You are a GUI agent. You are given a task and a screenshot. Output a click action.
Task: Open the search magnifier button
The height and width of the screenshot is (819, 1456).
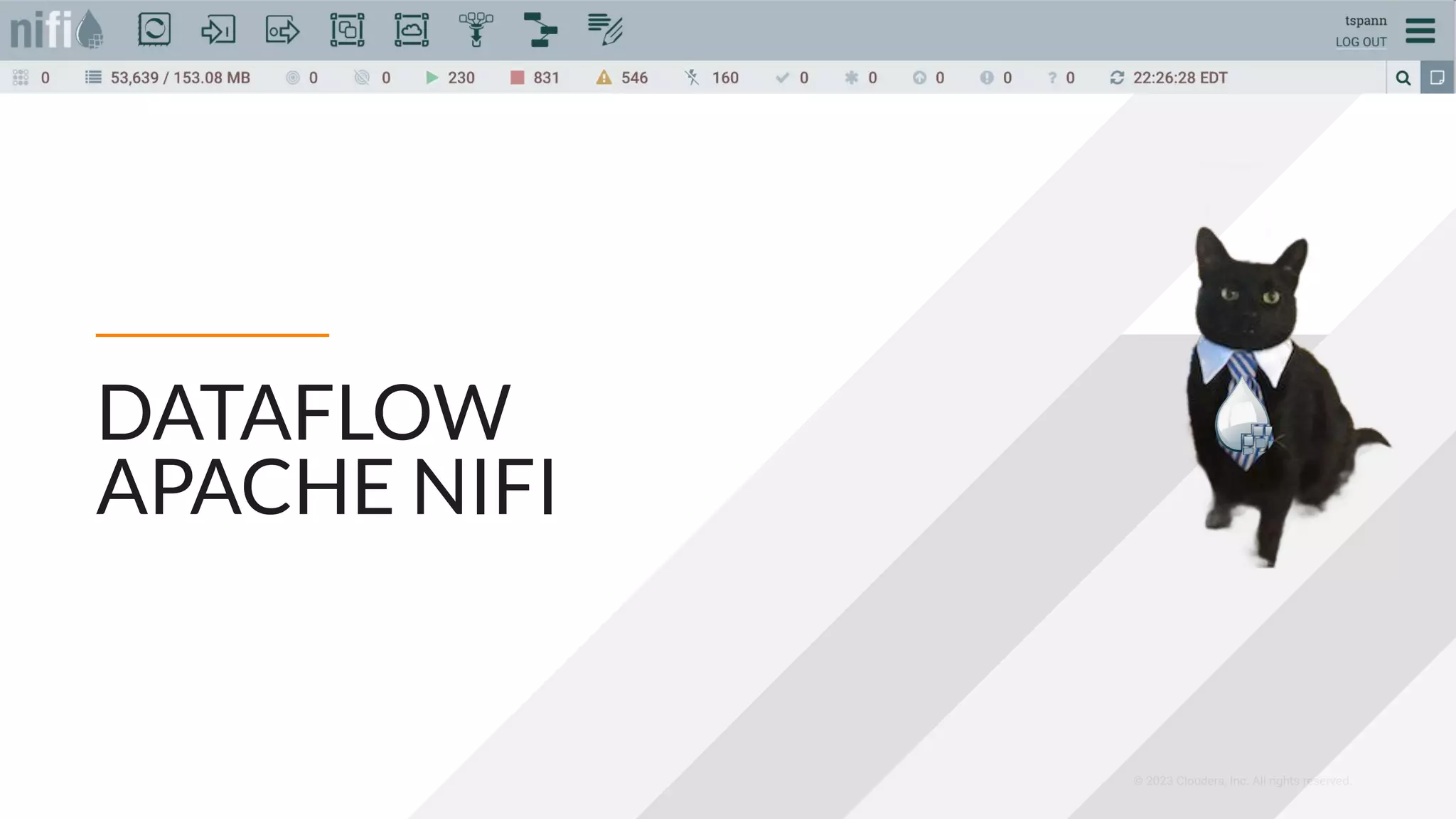point(1403,77)
